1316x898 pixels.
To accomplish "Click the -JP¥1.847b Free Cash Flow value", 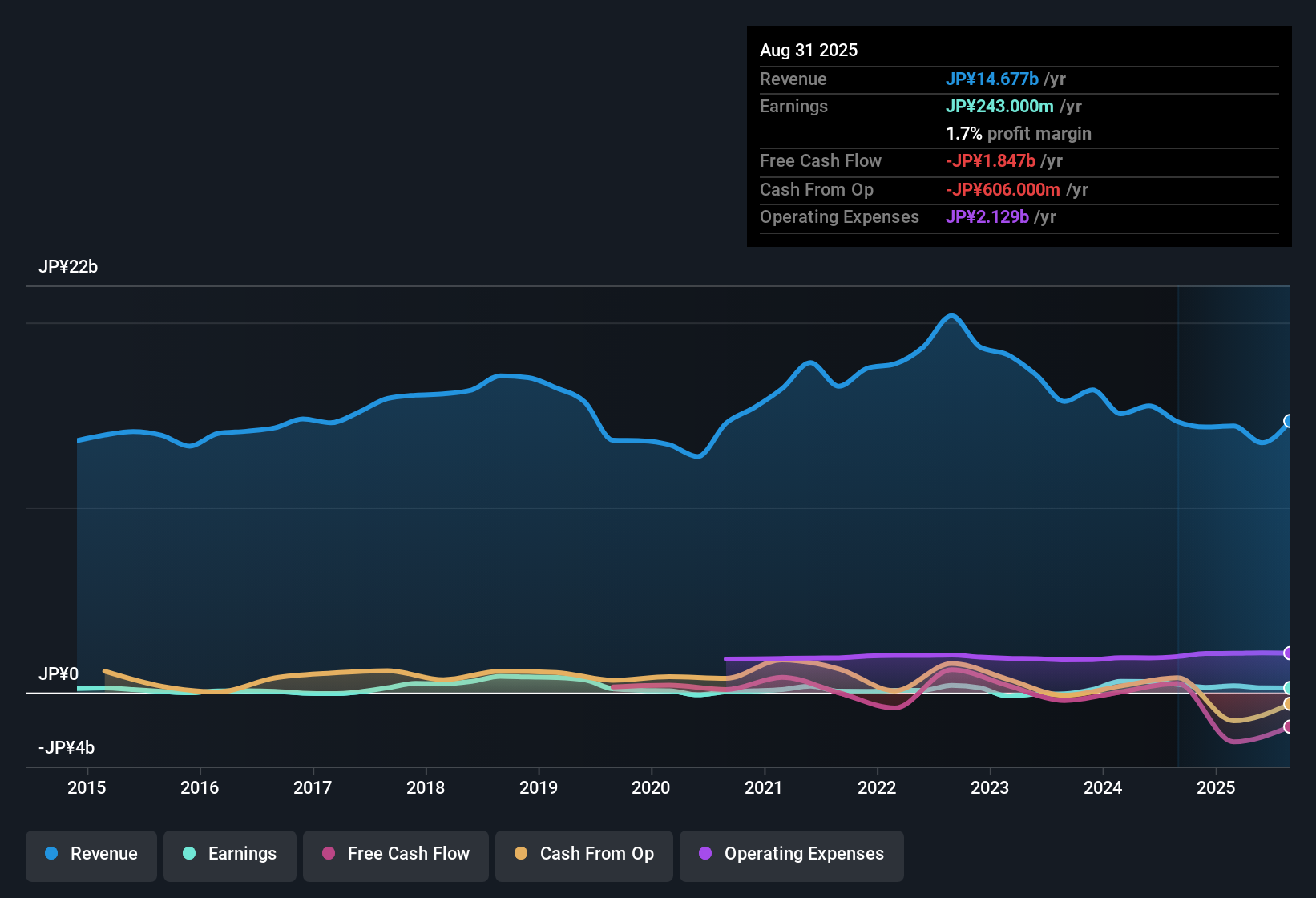I will [991, 160].
